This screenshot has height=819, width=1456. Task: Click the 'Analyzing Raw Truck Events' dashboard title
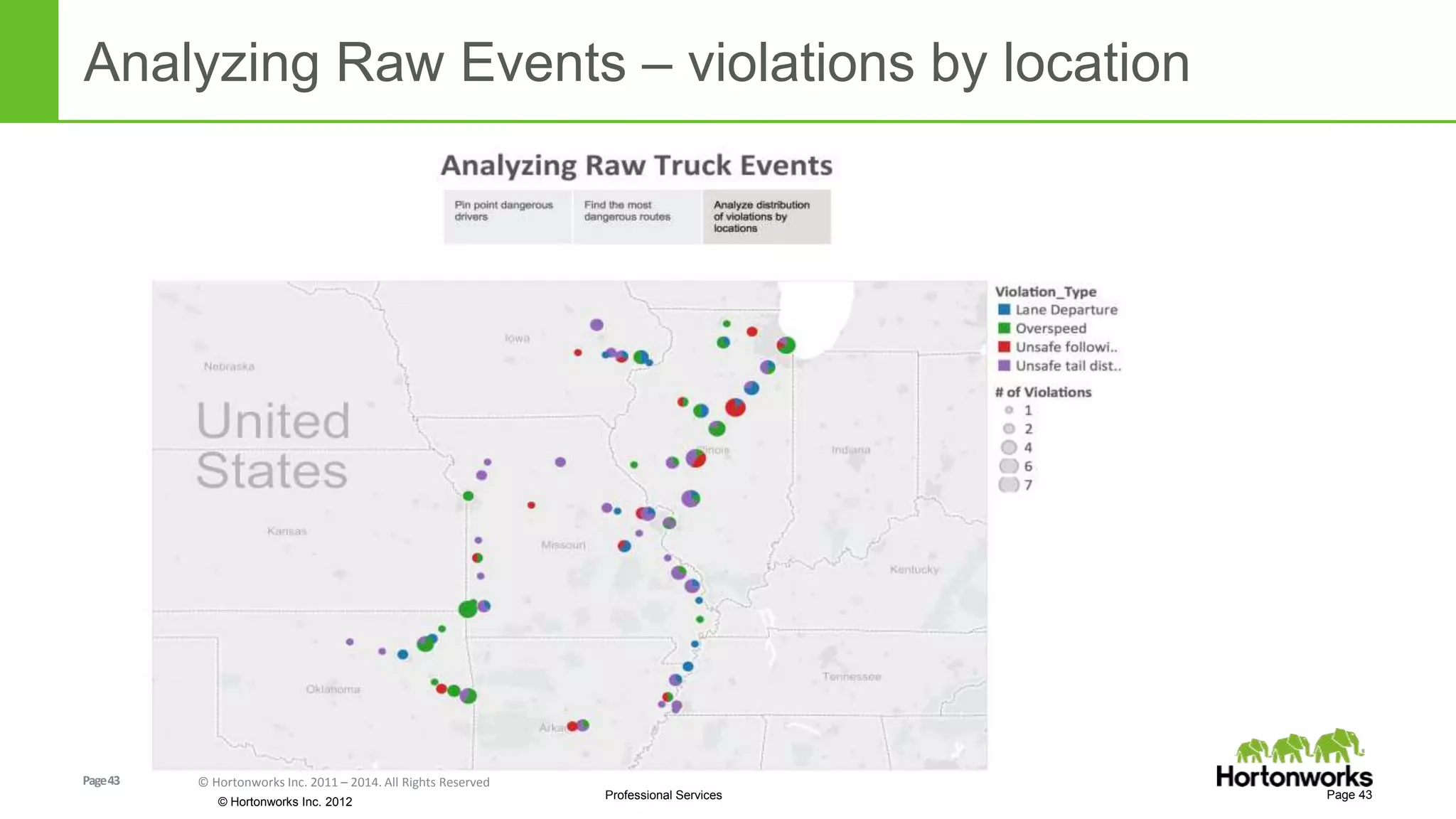pyautogui.click(x=636, y=165)
